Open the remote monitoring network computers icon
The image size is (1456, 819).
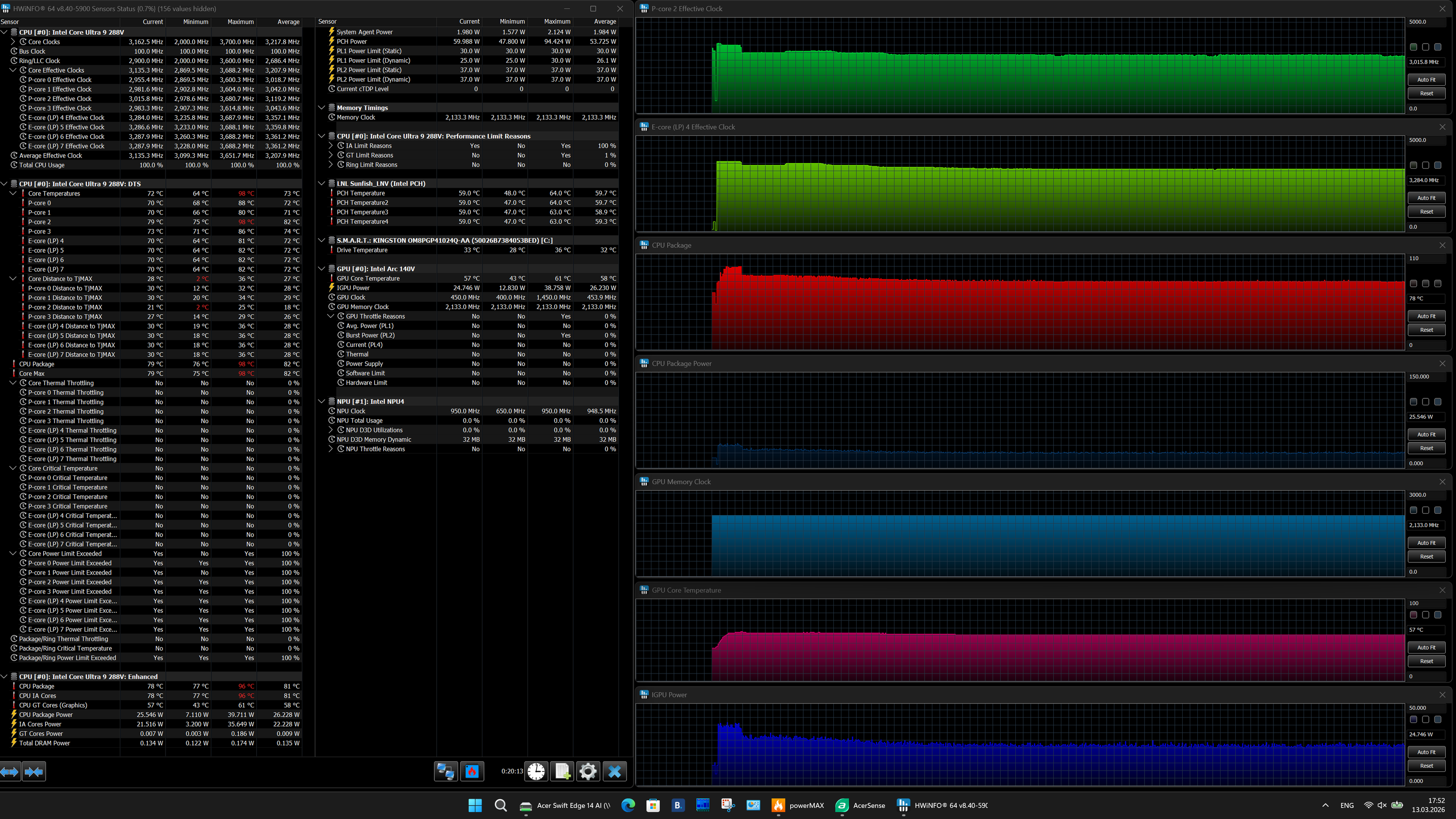(x=446, y=771)
